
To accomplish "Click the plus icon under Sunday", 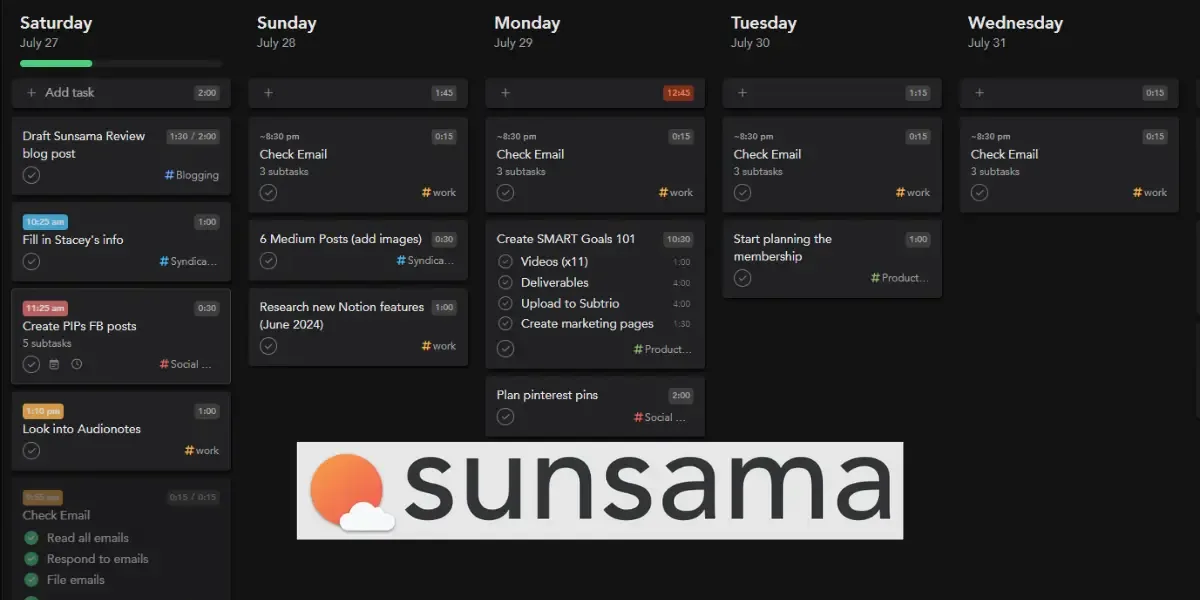I will pyautogui.click(x=268, y=93).
